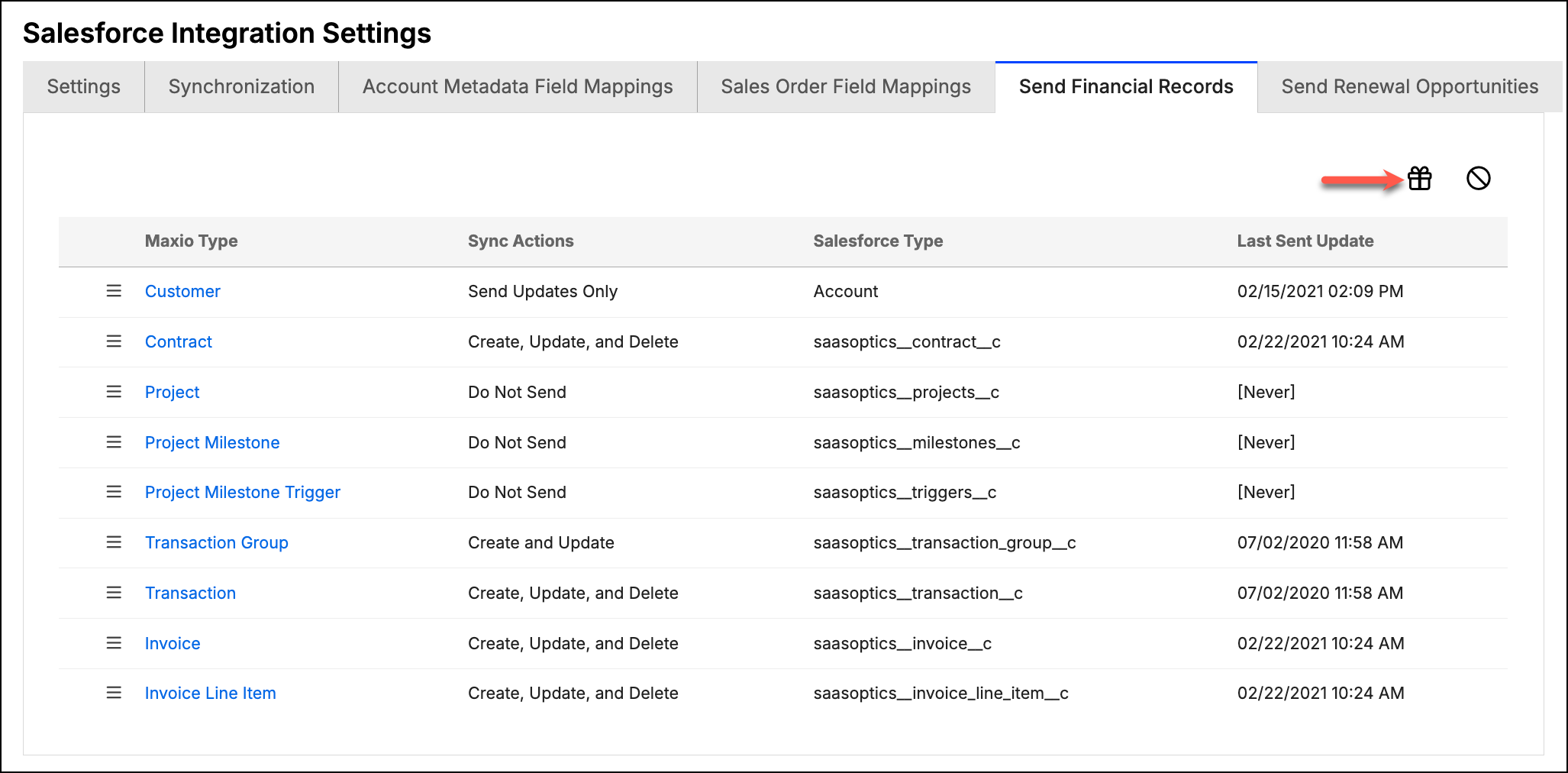Click the drag handle for Customer row

(114, 291)
